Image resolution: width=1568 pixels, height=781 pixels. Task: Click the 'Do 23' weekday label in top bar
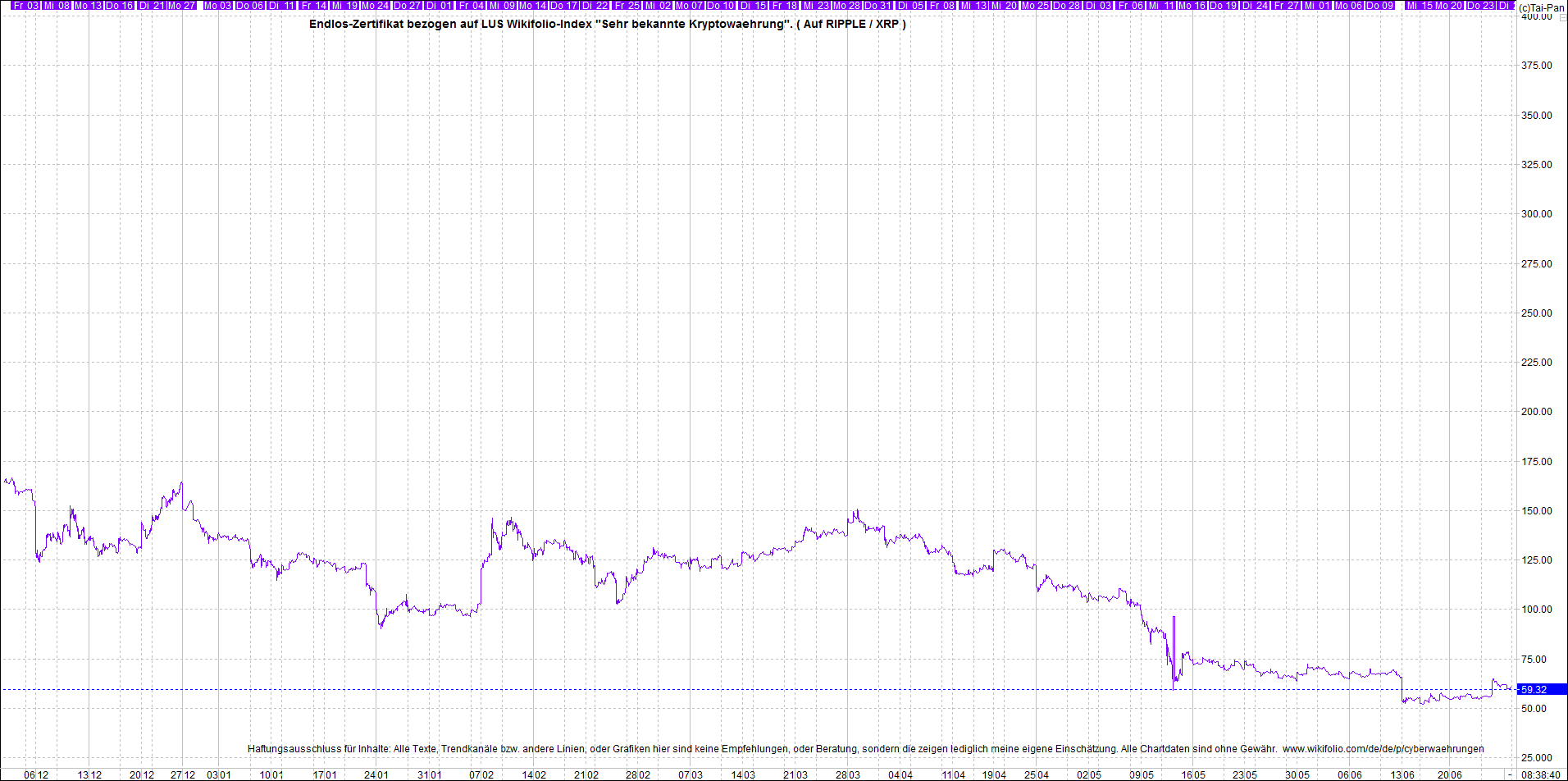pyautogui.click(x=1481, y=6)
